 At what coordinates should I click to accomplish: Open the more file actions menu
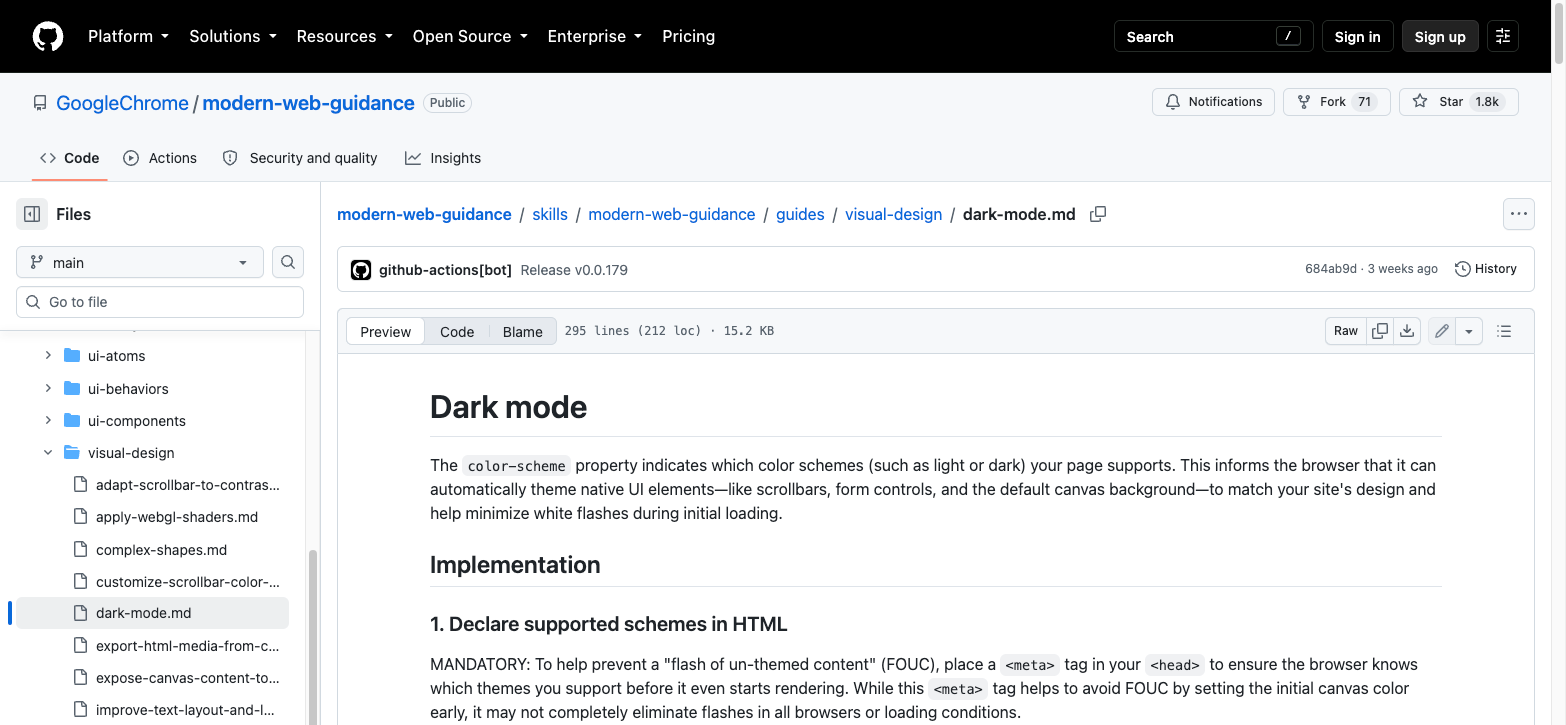tap(1519, 214)
